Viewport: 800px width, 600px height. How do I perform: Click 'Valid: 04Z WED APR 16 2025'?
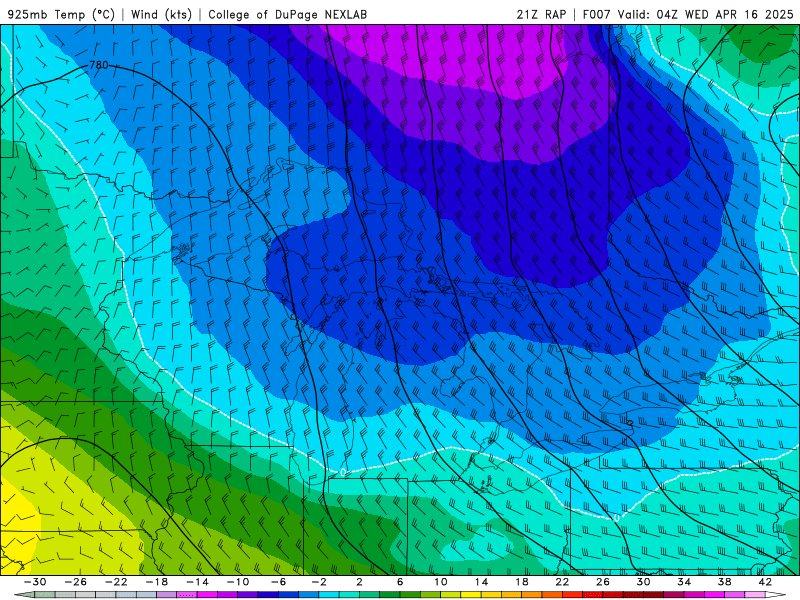click(x=706, y=14)
